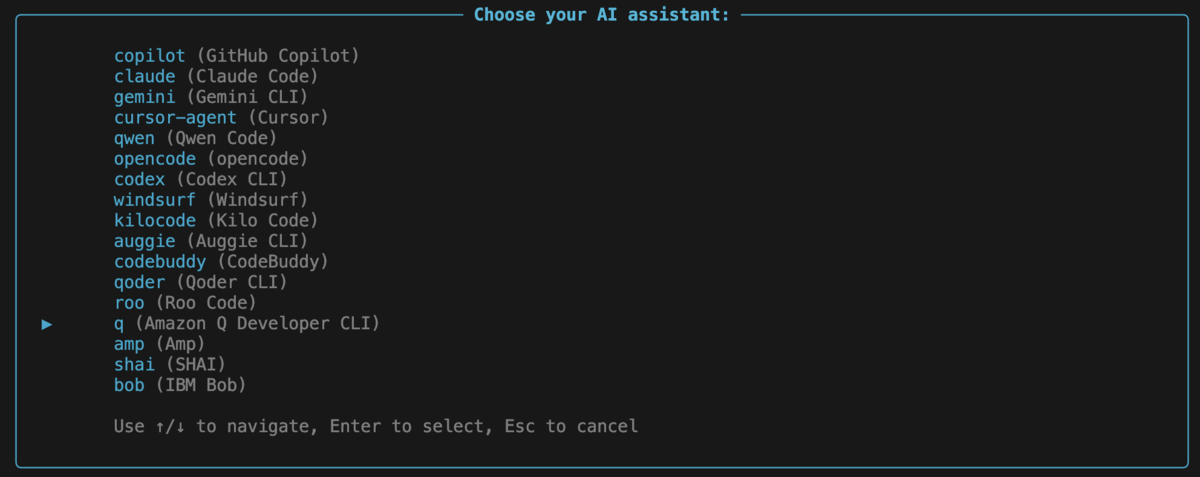Click the navigation hint text at bottom

(x=376, y=426)
